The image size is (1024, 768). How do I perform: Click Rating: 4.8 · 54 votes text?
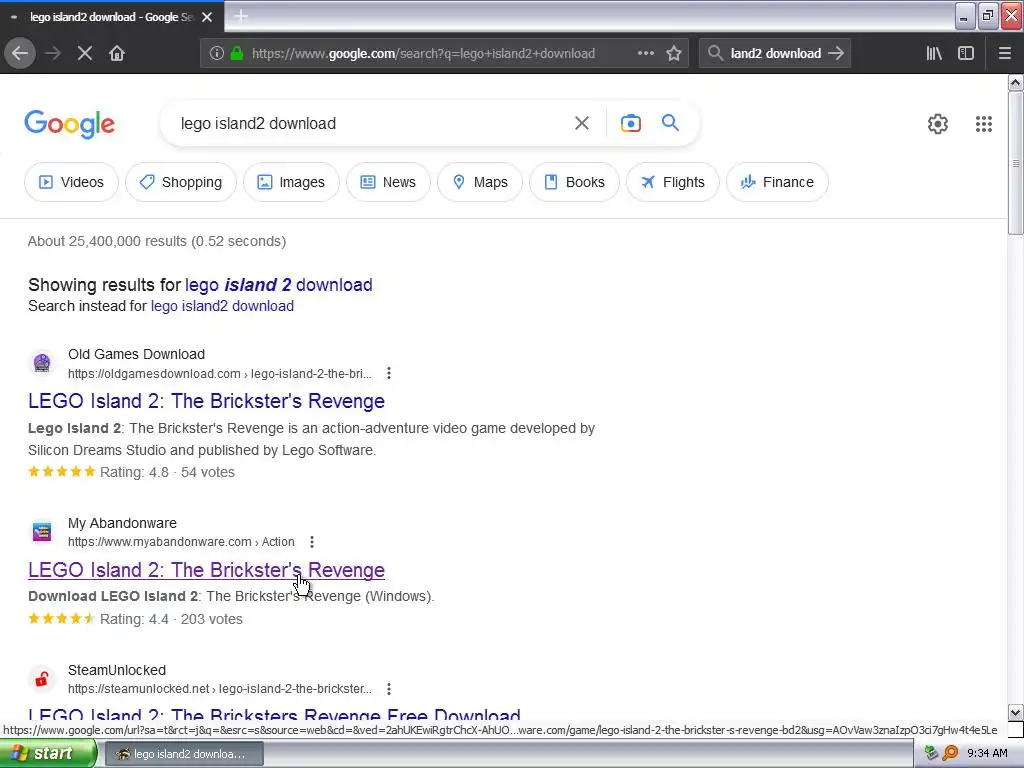tap(167, 472)
